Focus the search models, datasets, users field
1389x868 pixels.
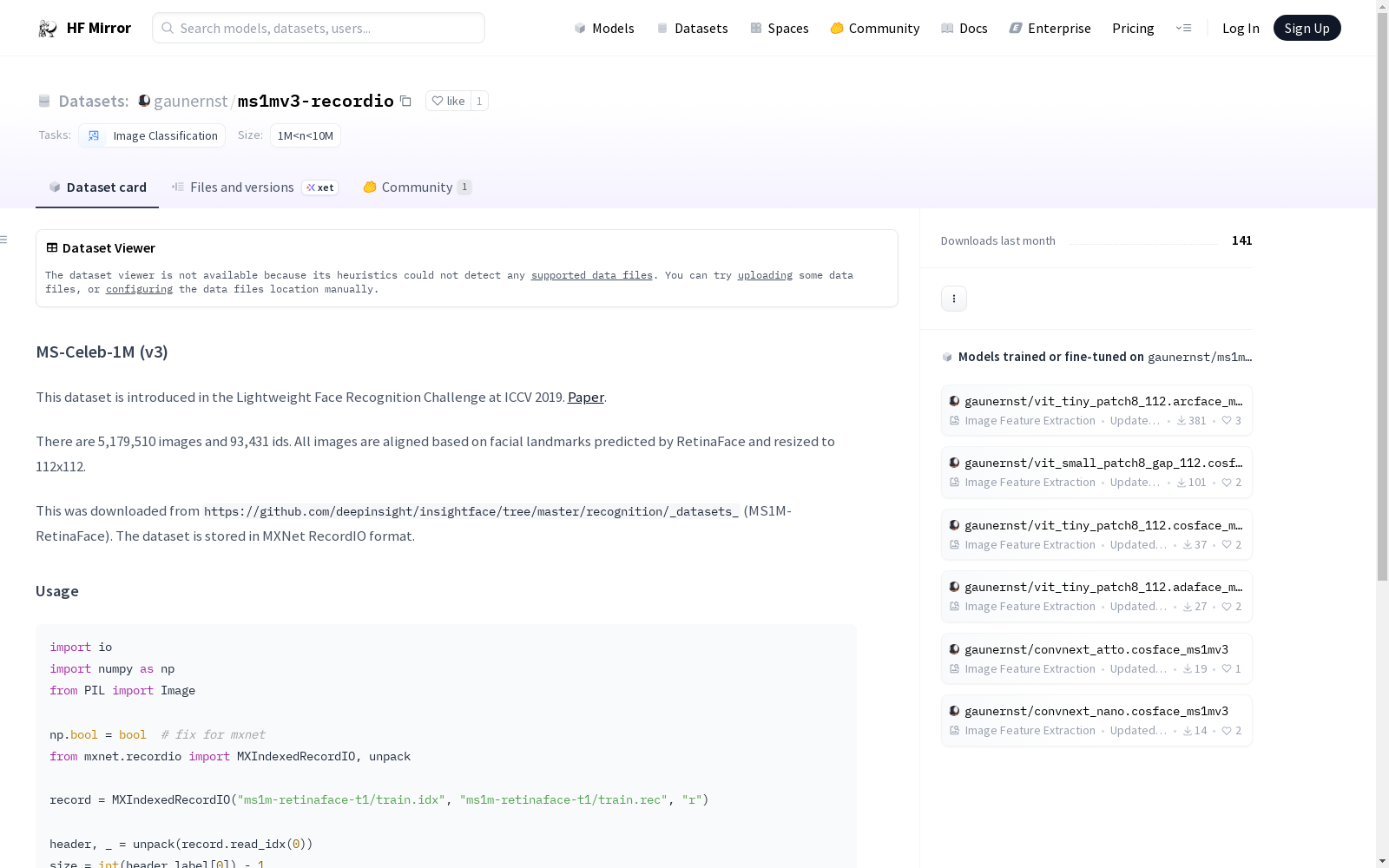(319, 28)
